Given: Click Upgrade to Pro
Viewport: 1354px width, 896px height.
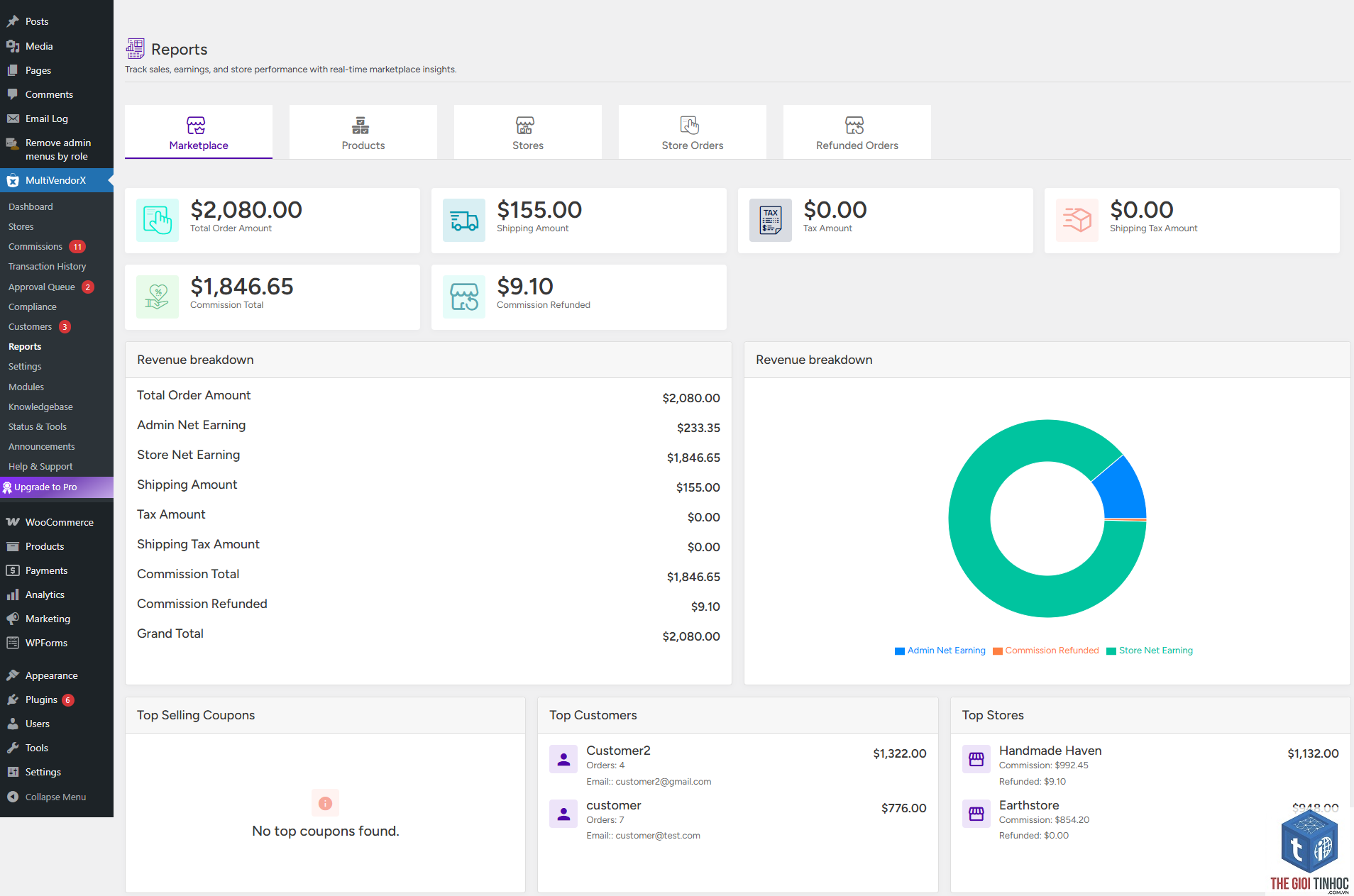Looking at the screenshot, I should click(x=57, y=487).
